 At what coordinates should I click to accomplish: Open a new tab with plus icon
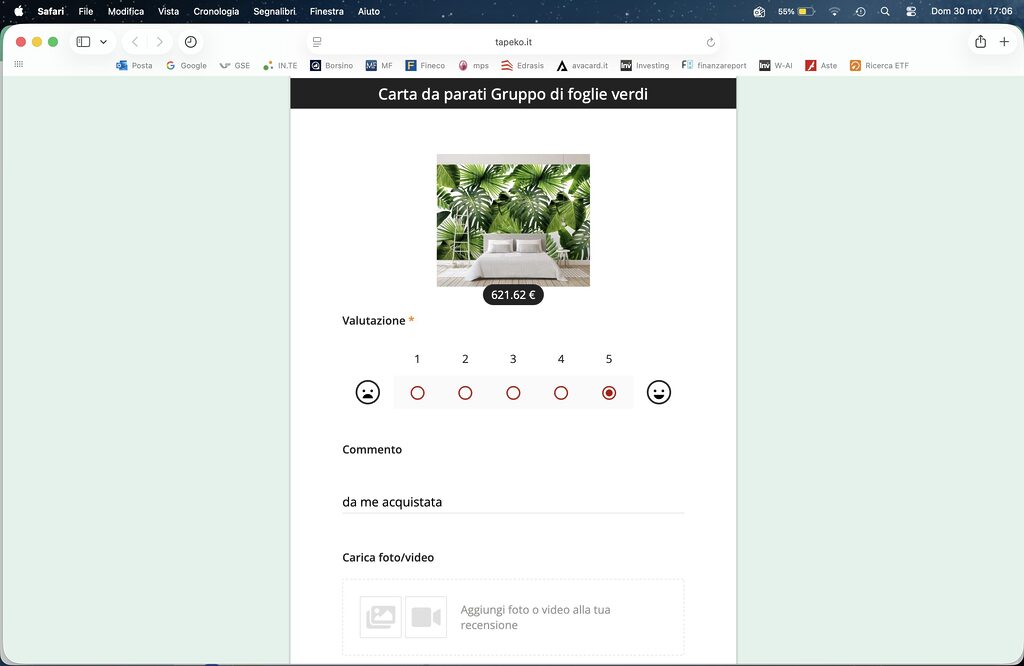[1005, 42]
